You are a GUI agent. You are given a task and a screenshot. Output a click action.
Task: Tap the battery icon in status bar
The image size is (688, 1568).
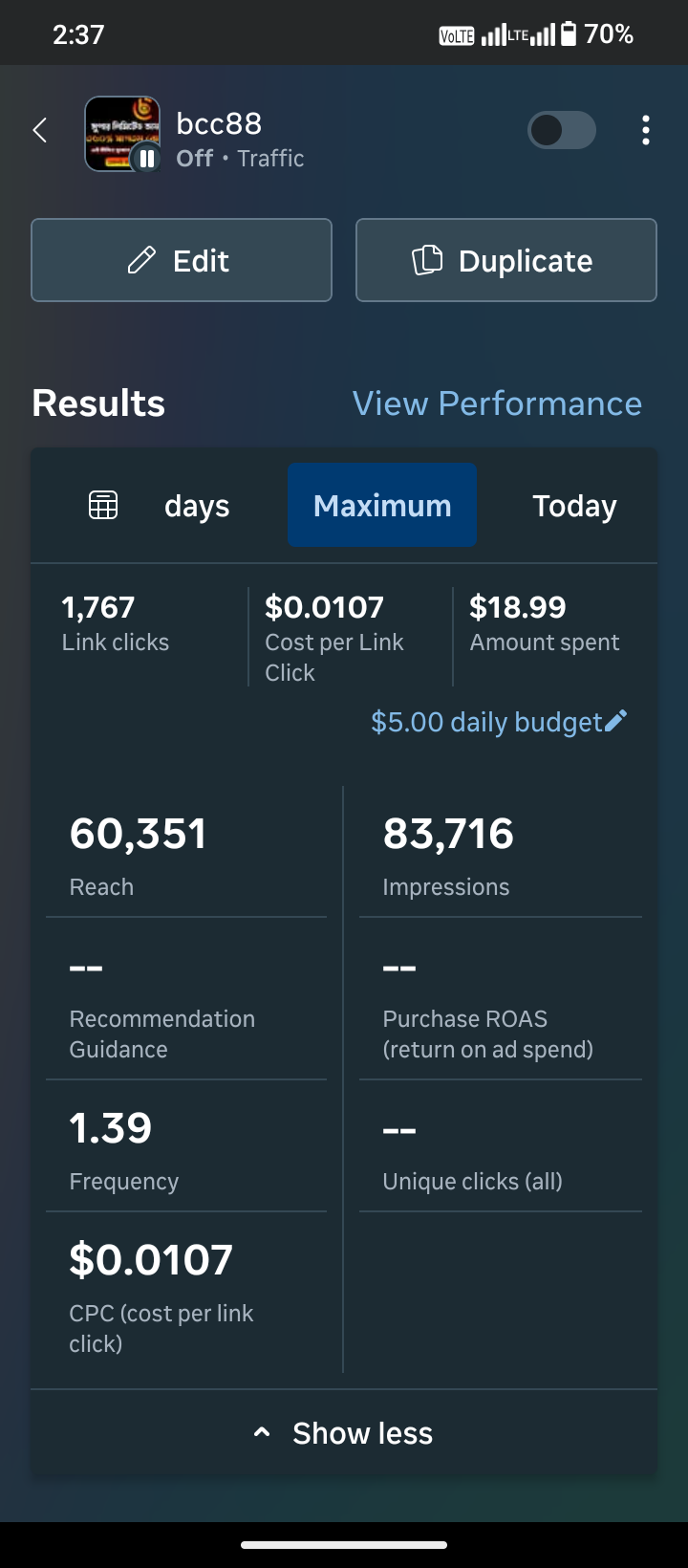569,34
